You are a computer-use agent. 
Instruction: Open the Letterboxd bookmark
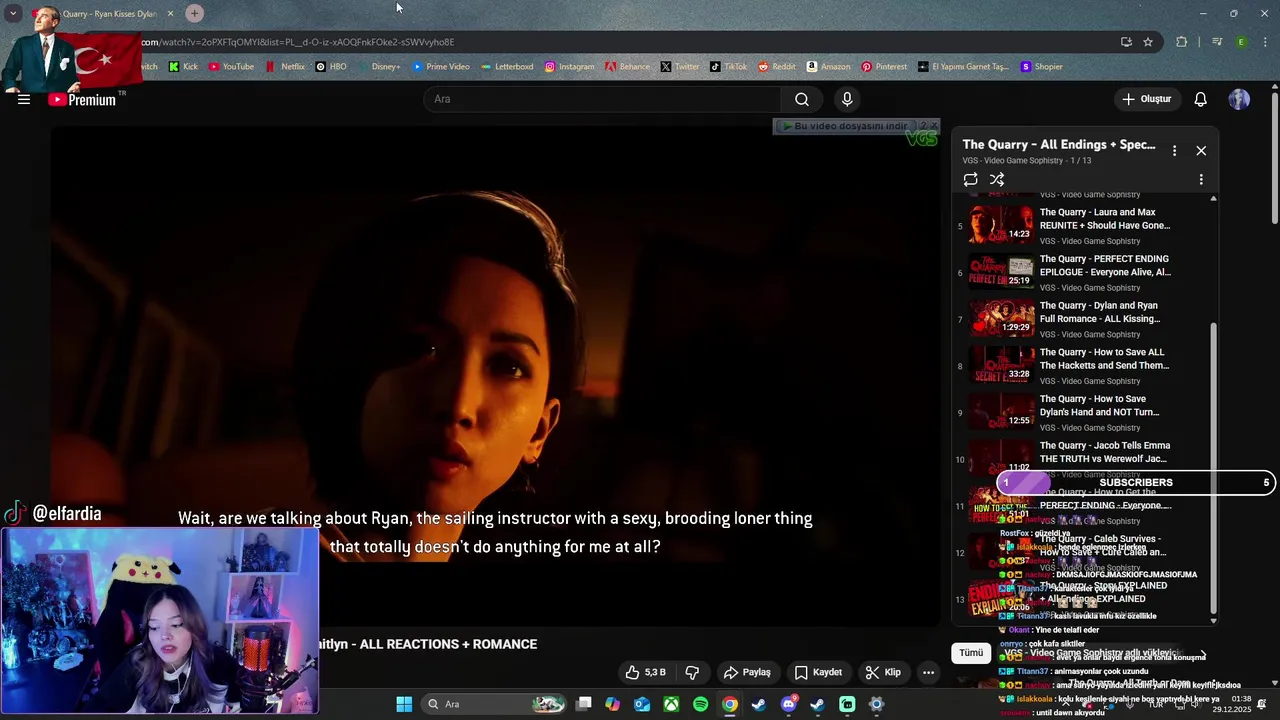[507, 67]
